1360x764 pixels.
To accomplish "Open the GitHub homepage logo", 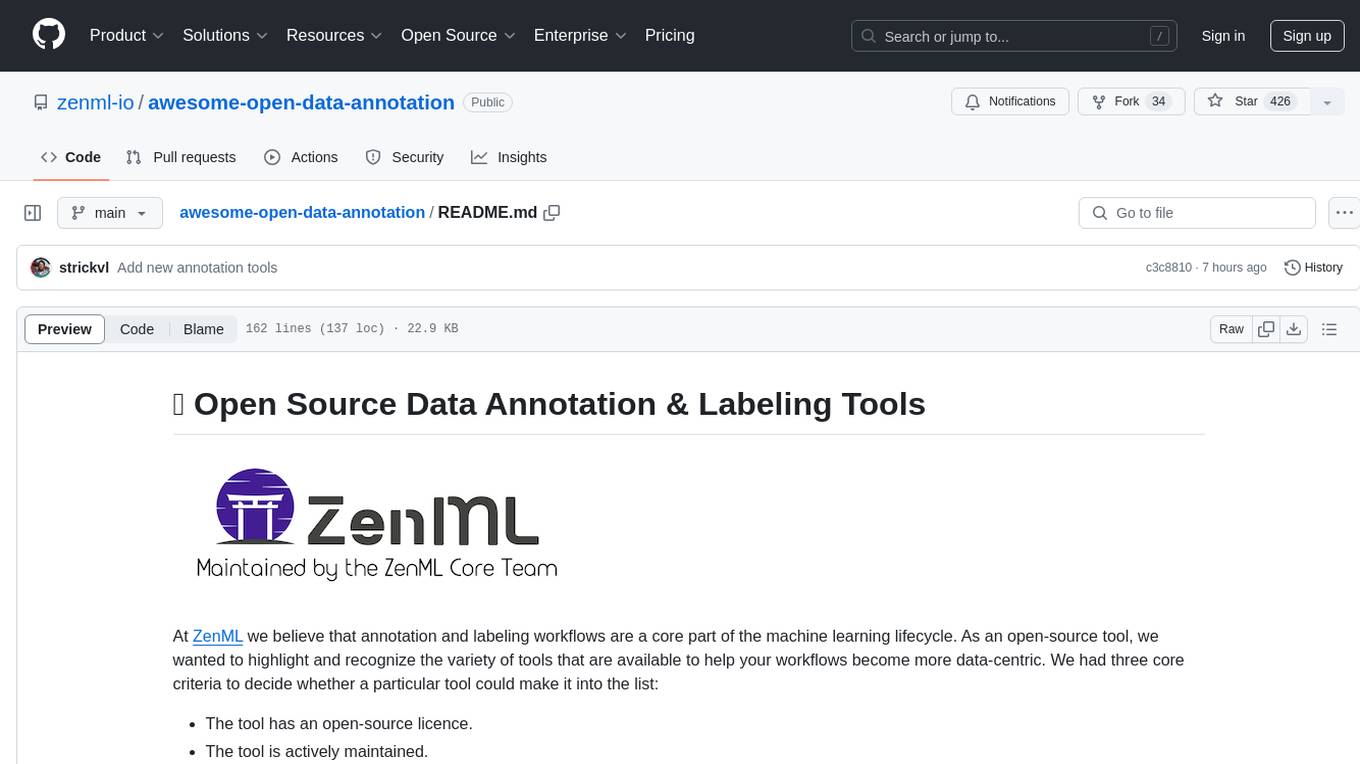I will 49,35.
